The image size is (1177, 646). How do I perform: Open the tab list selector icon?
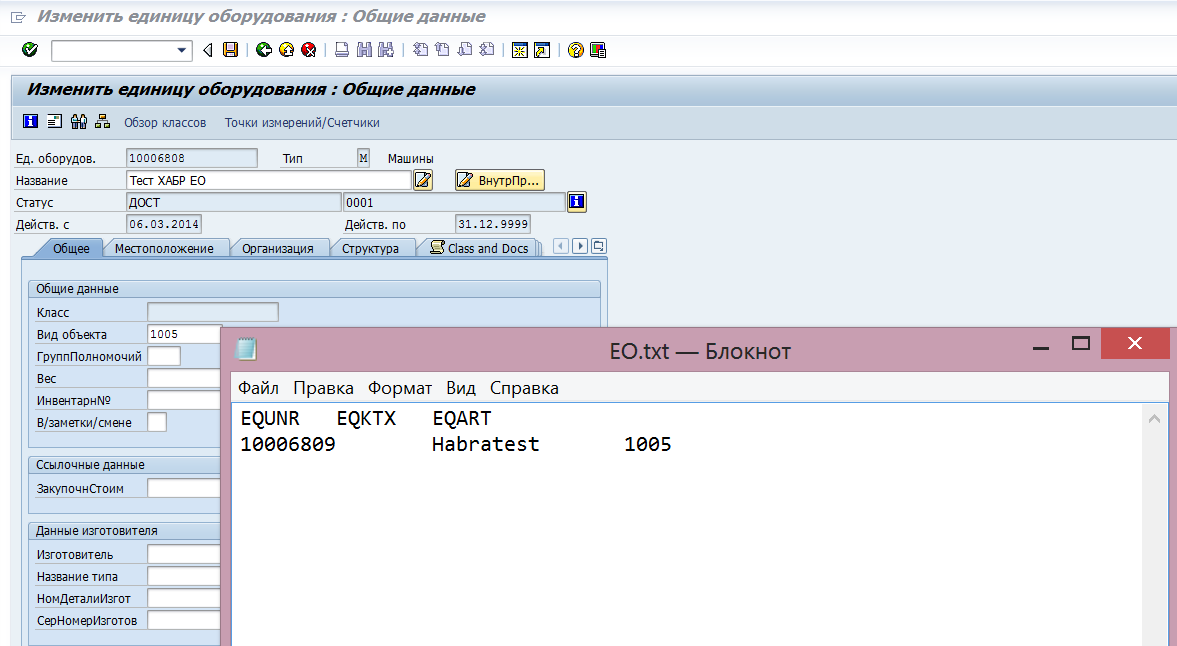click(598, 246)
